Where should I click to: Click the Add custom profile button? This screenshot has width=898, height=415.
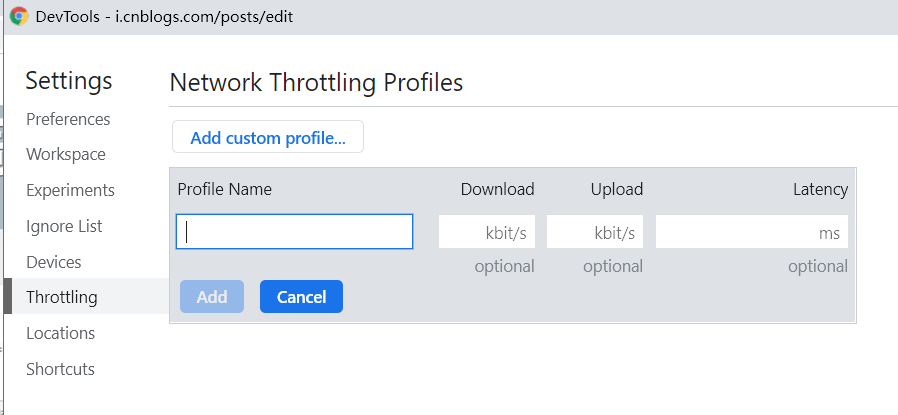pyautogui.click(x=268, y=138)
